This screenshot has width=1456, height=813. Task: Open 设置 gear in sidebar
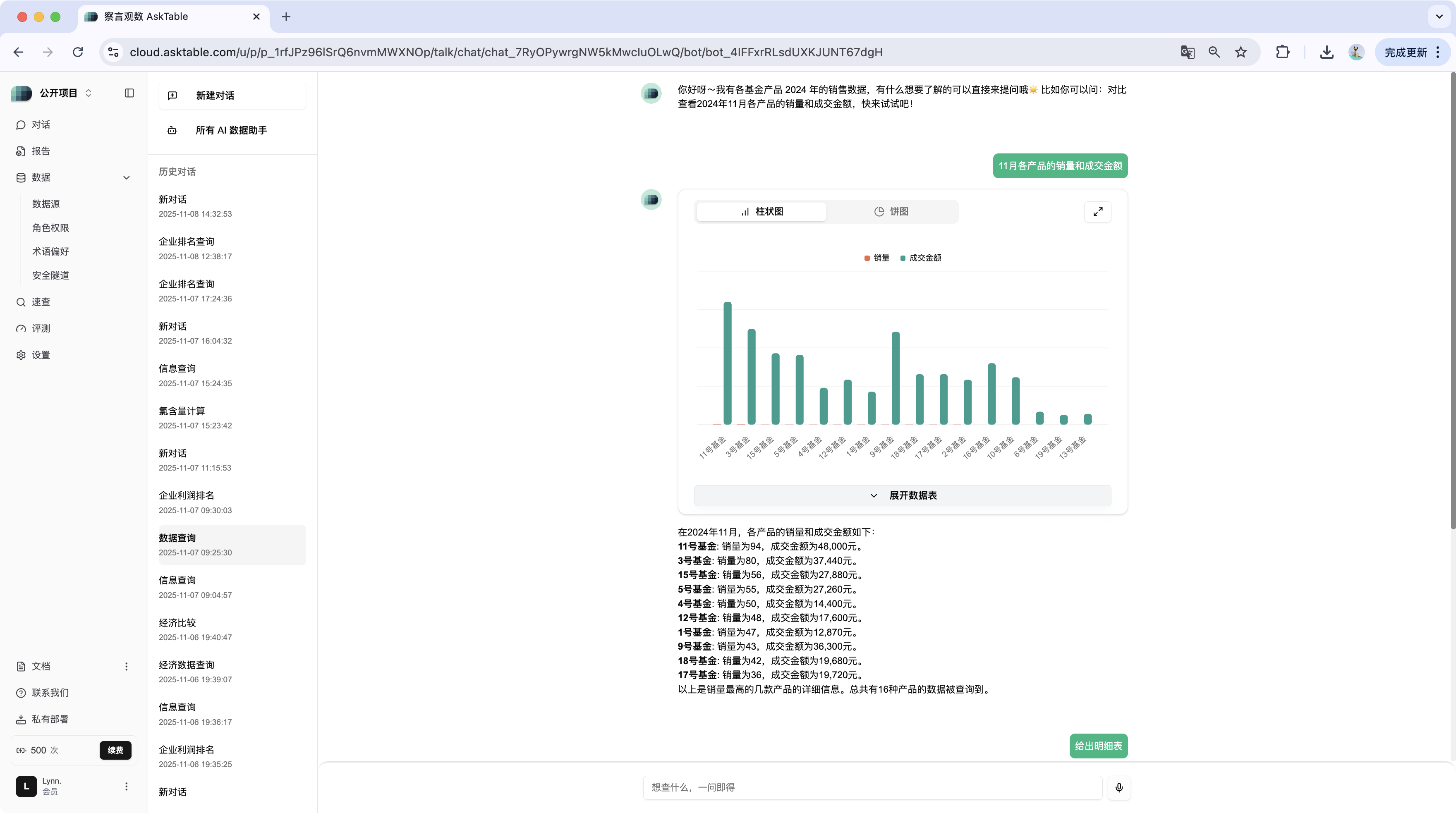pos(22,355)
